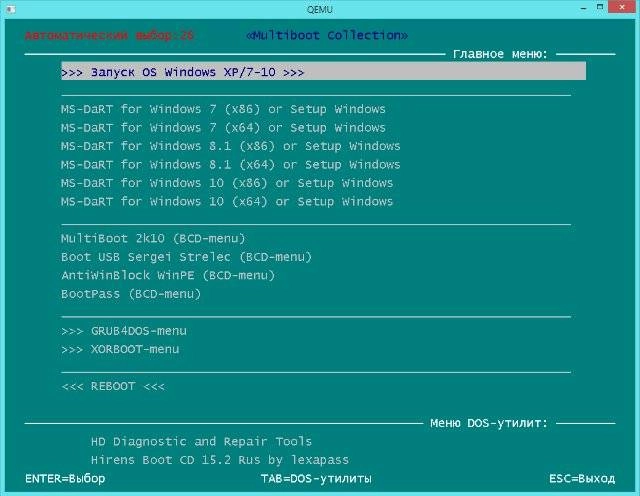Screen dimensions: 640x496
Task: Select MS-DaRT for Windows 10 (x64)
Action: pos(227,201)
